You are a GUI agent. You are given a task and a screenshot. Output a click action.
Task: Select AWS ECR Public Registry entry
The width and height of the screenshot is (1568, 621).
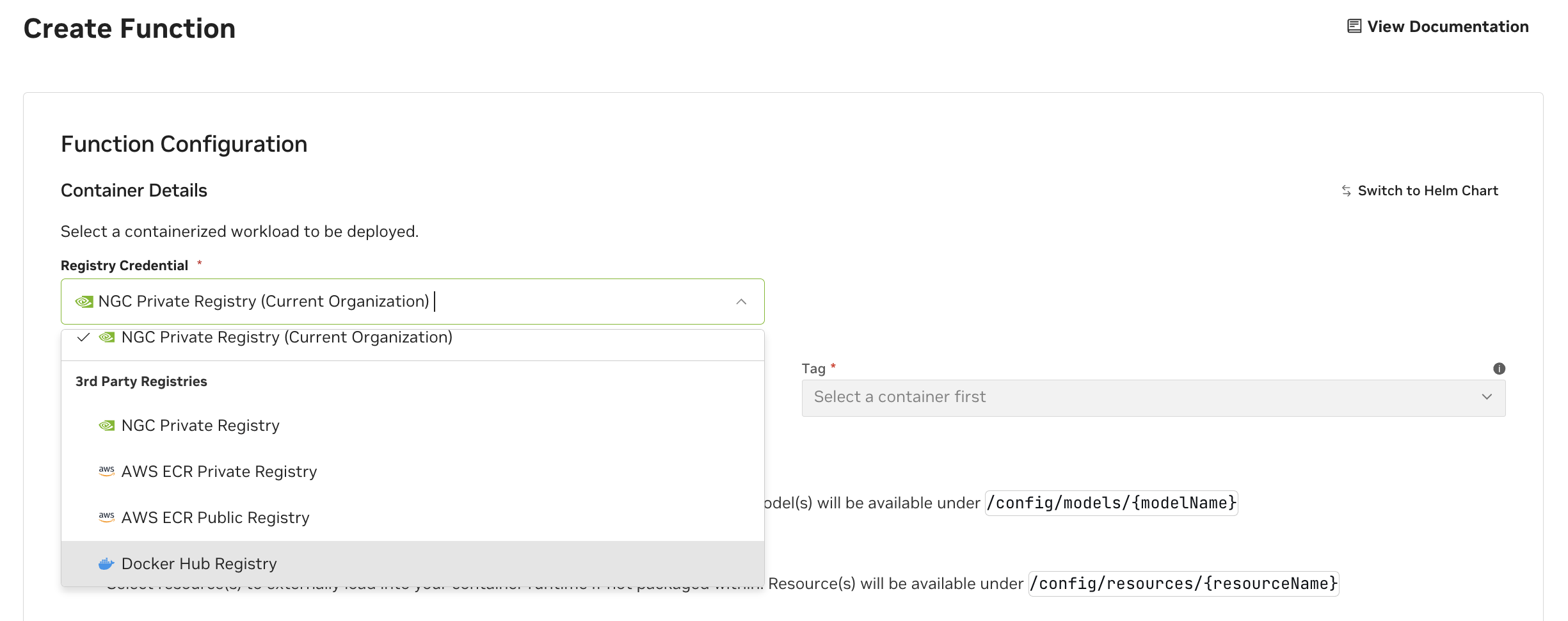(215, 517)
